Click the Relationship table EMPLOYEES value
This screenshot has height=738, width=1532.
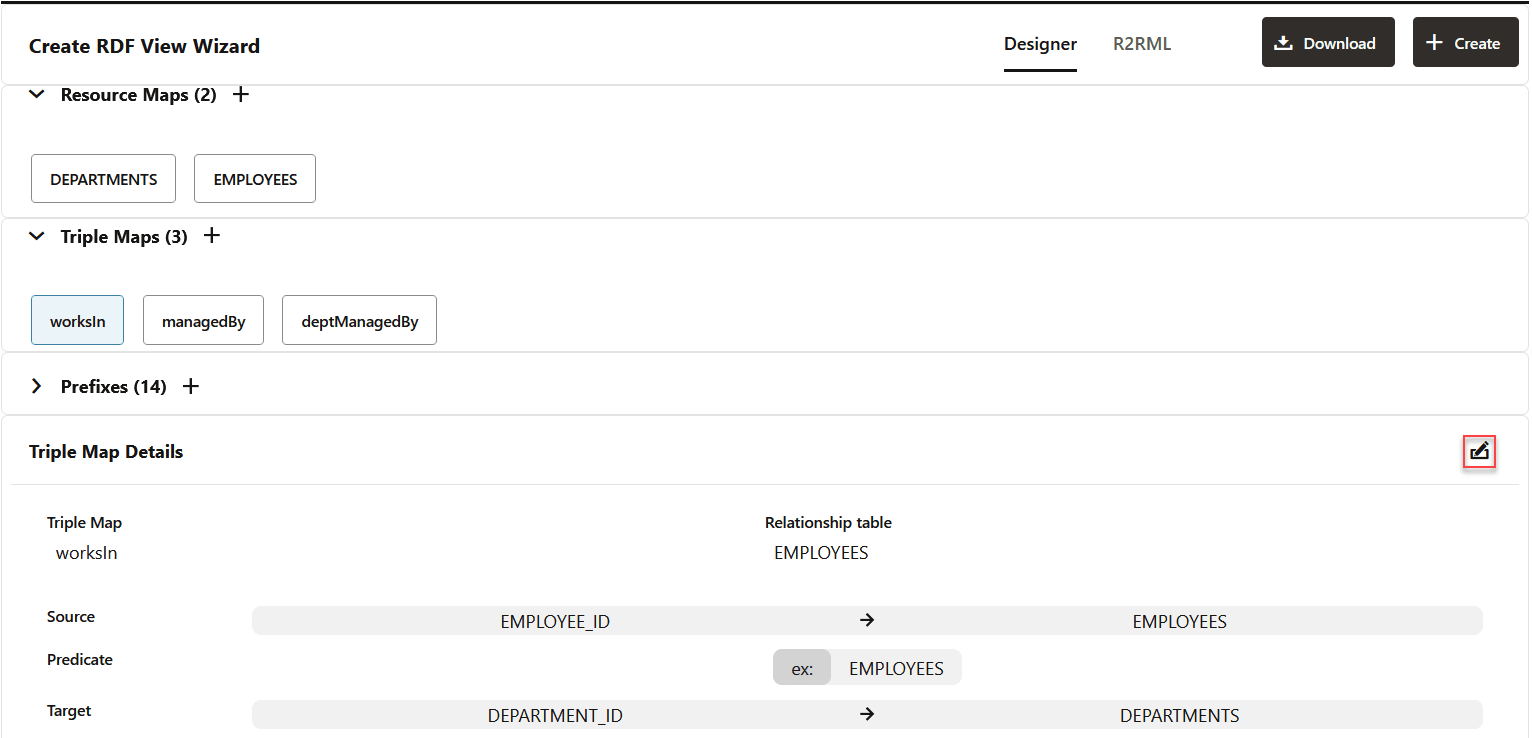click(x=821, y=553)
